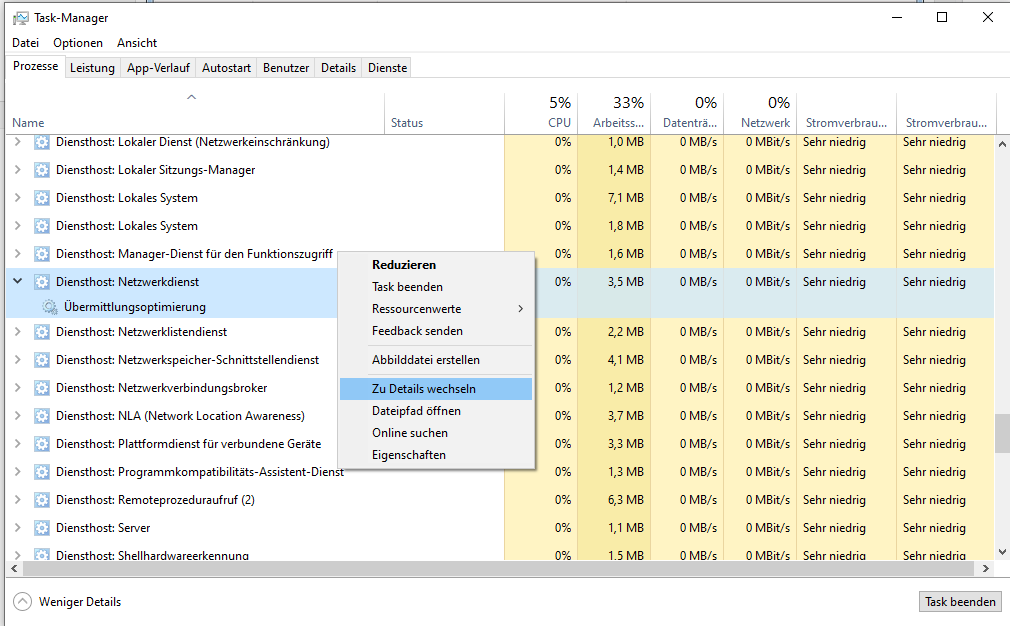Screen dimensions: 1010x626
Task: Expand Diensthost: Remoteprozeduraufruf (2)
Action: tap(18, 500)
